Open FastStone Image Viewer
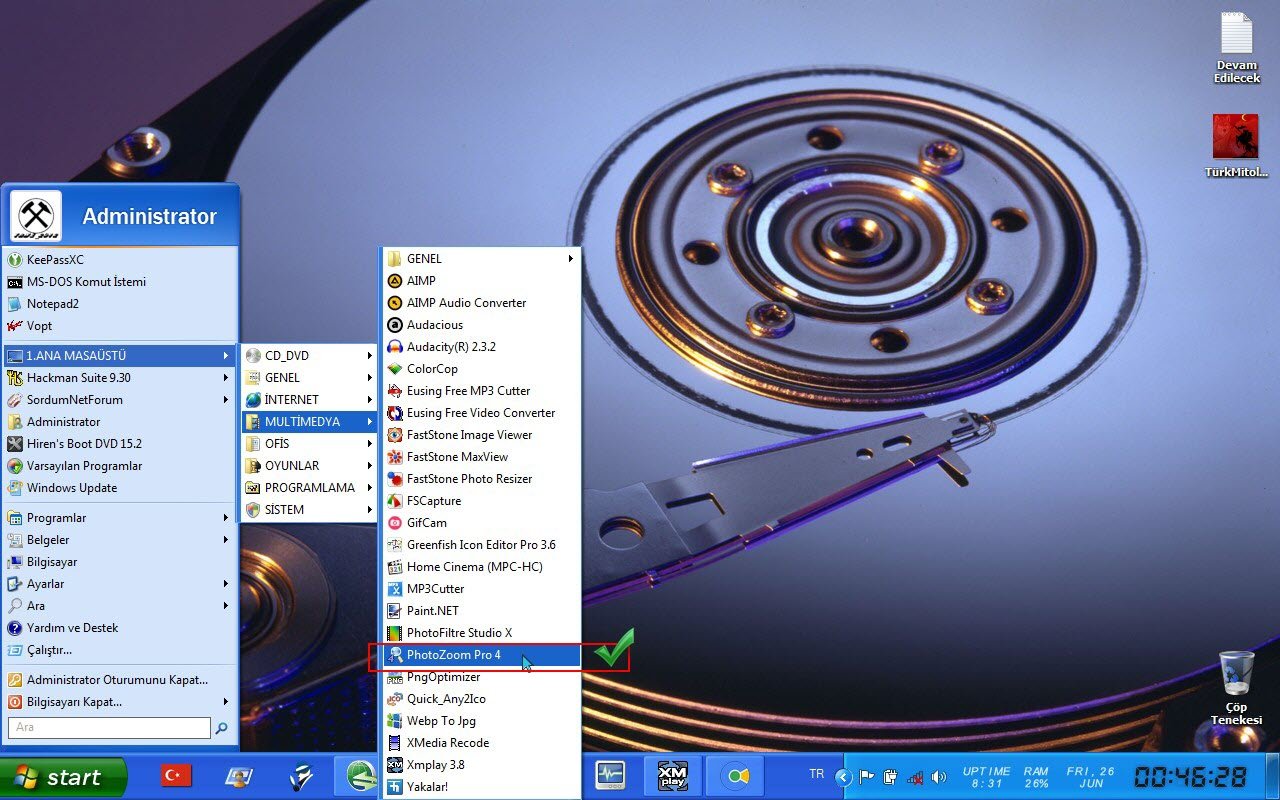The height and width of the screenshot is (800, 1280). [x=481, y=435]
